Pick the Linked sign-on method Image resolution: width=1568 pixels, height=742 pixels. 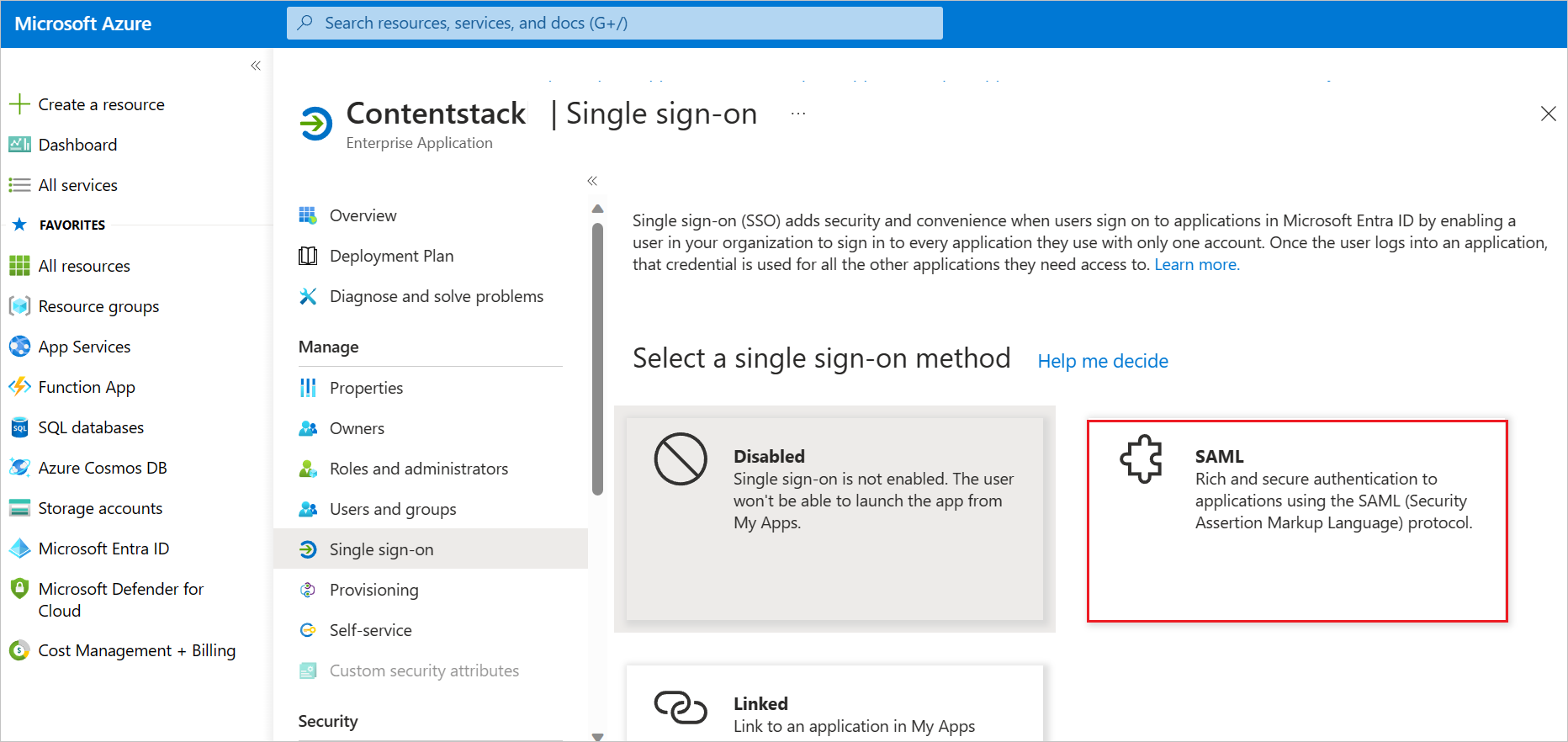(x=834, y=707)
